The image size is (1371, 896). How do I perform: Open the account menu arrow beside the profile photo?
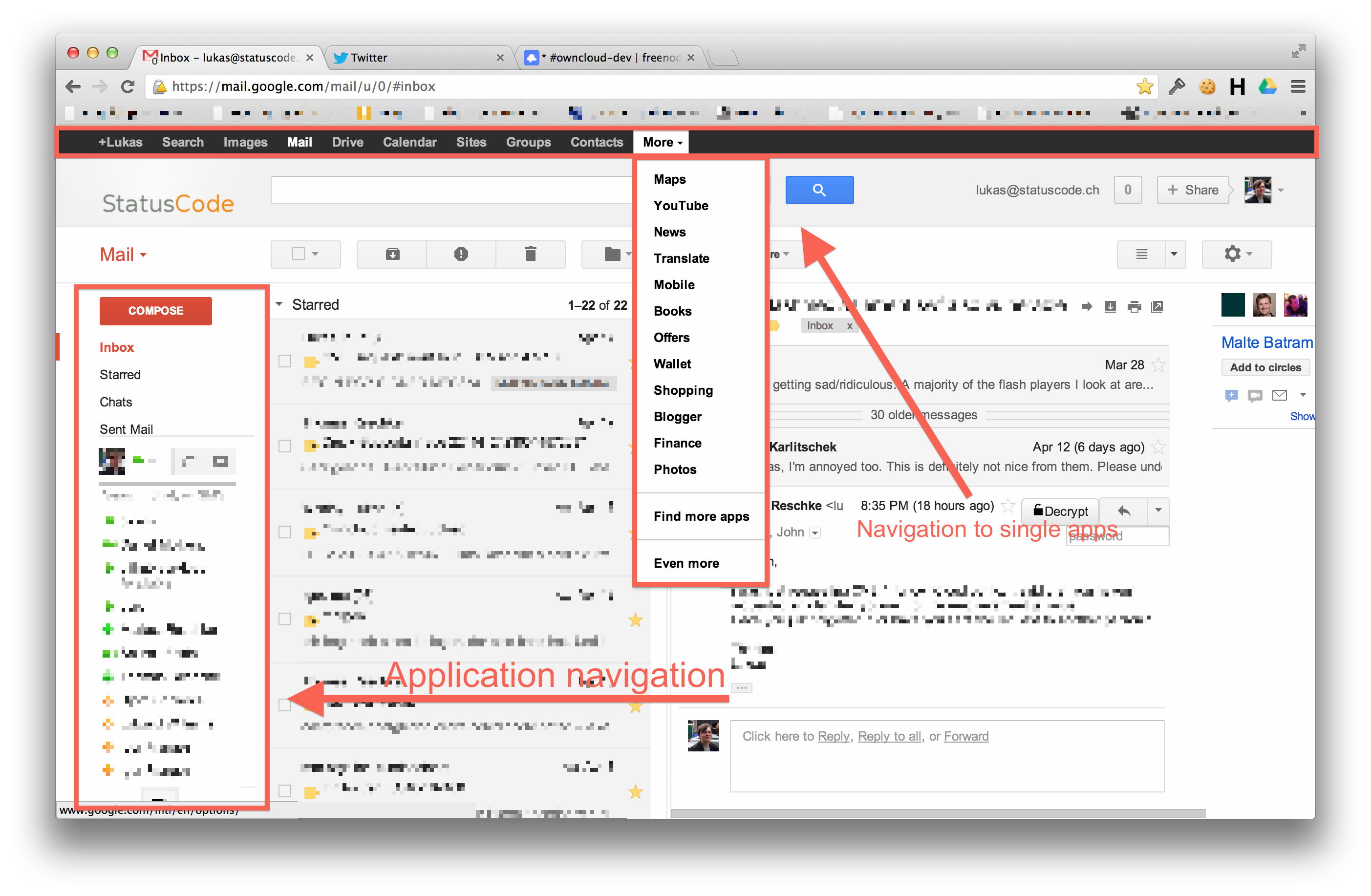1281,190
